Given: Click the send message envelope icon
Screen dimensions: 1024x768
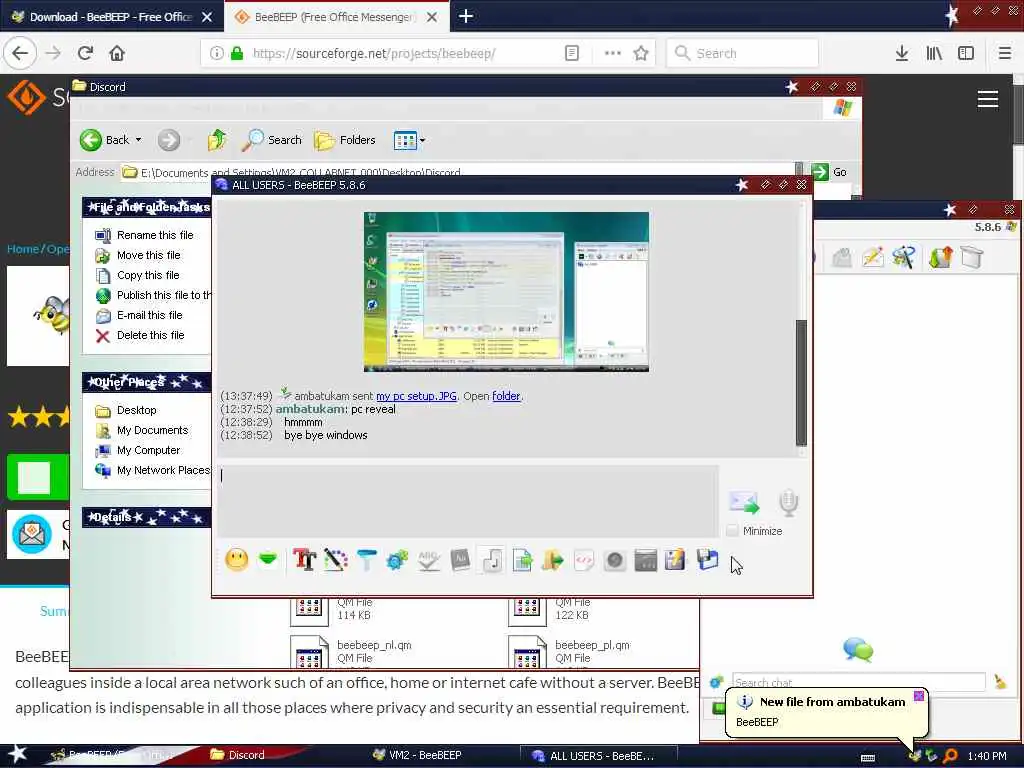Looking at the screenshot, I should (744, 502).
